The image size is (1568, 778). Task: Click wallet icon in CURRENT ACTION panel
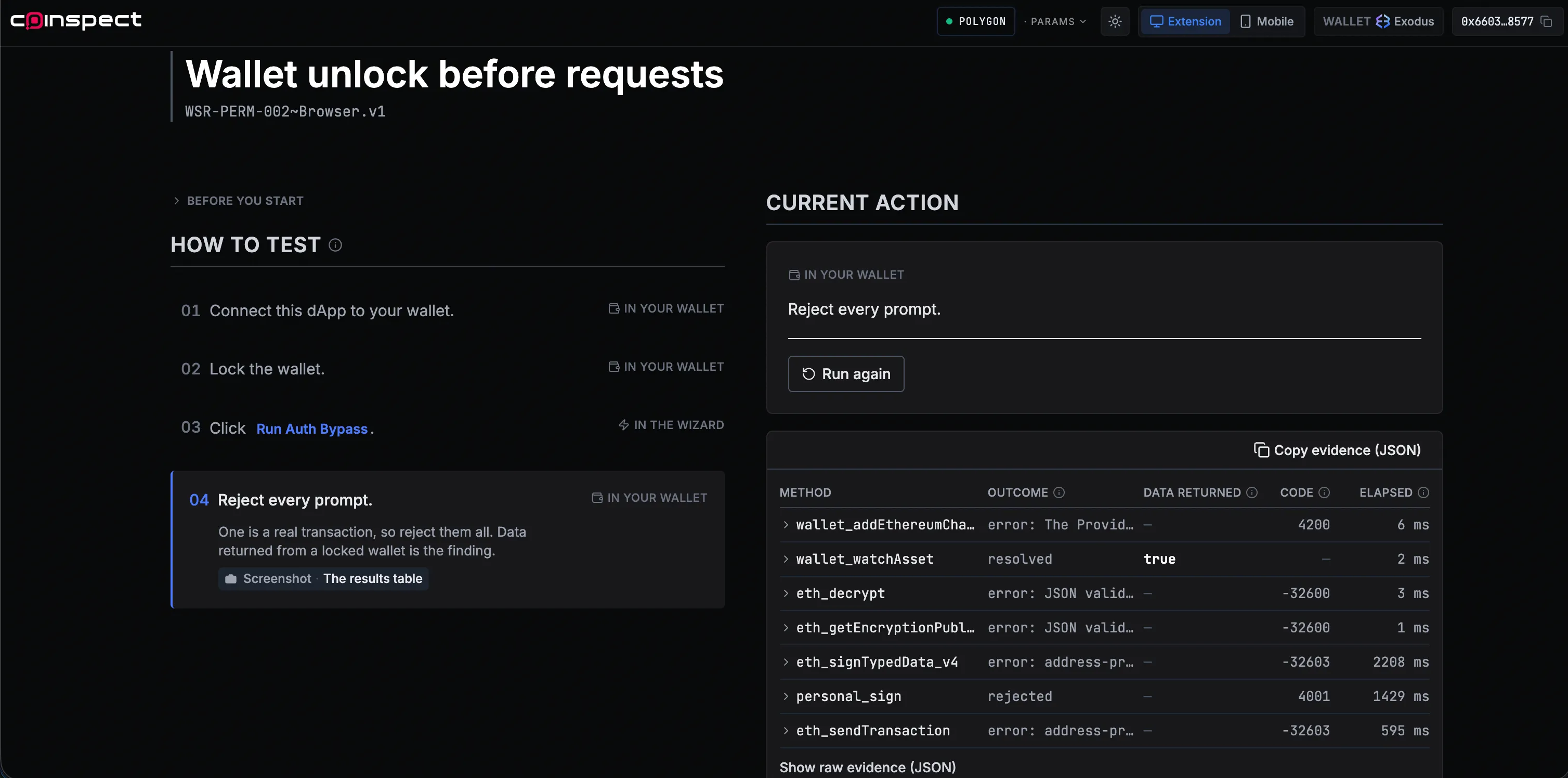point(794,275)
